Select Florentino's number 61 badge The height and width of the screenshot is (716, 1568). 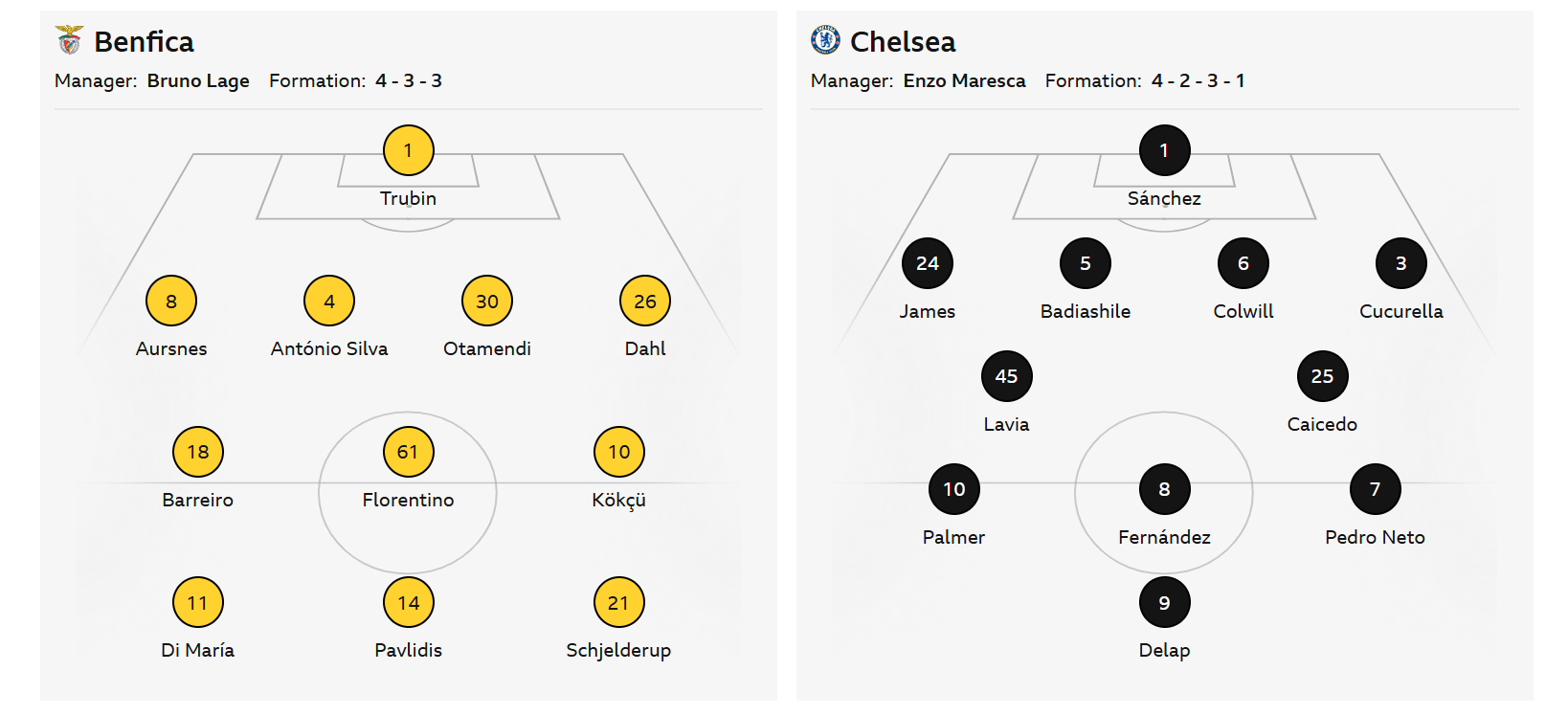(x=409, y=452)
